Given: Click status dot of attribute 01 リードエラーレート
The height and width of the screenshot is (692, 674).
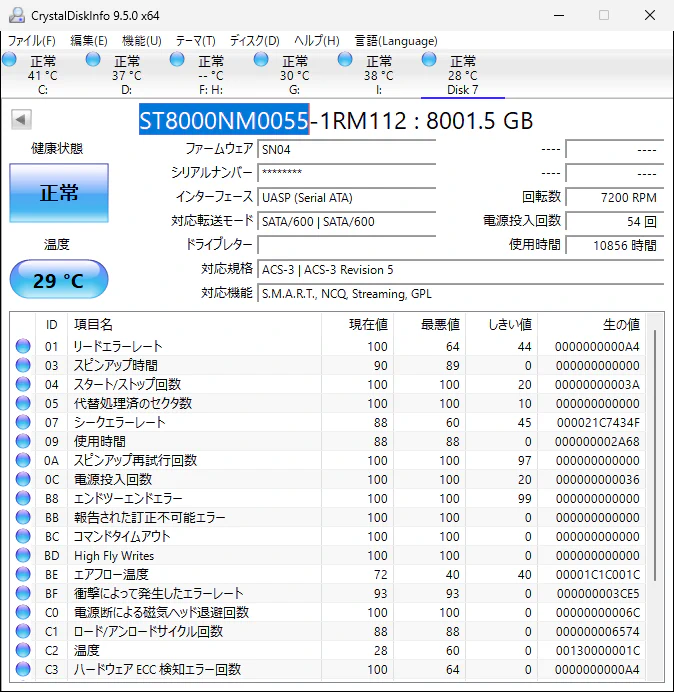Looking at the screenshot, I should click(23, 346).
